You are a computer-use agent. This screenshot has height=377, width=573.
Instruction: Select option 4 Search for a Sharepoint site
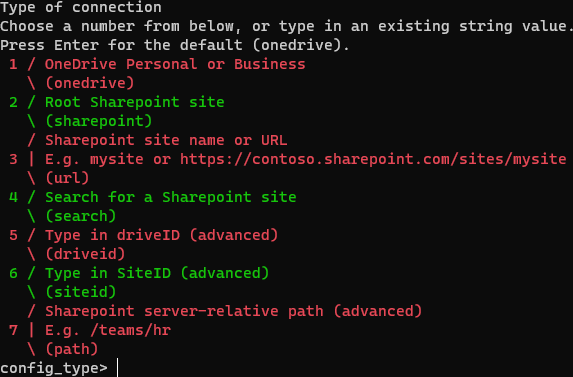point(153,197)
